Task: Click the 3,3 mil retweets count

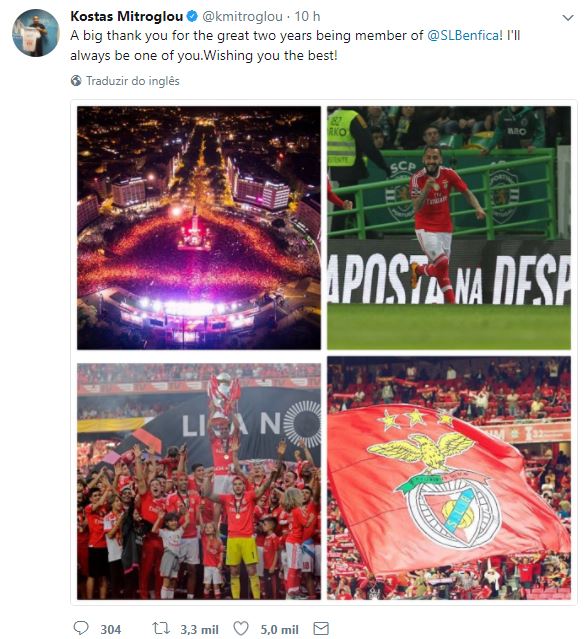Action: 200,630
